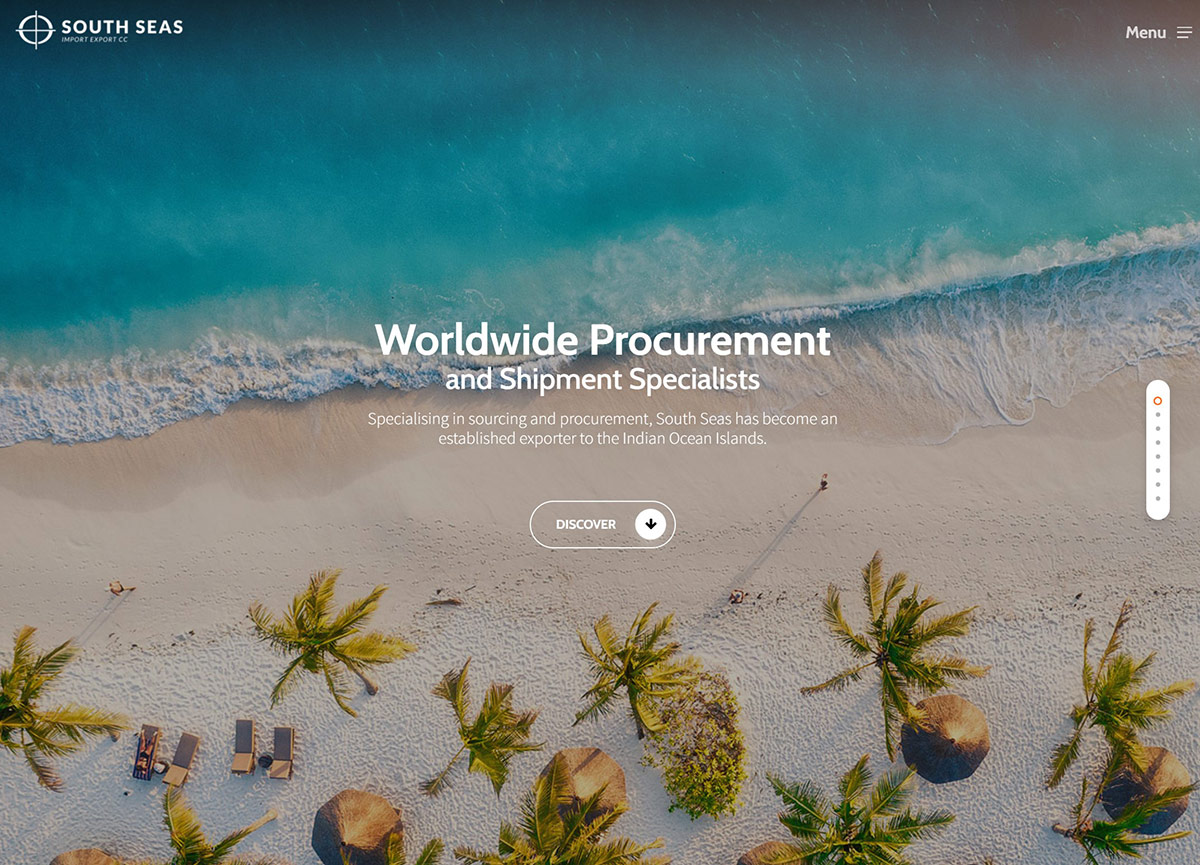
Task: Click the South Seas crosshair logo icon
Action: pyautogui.click(x=35, y=30)
